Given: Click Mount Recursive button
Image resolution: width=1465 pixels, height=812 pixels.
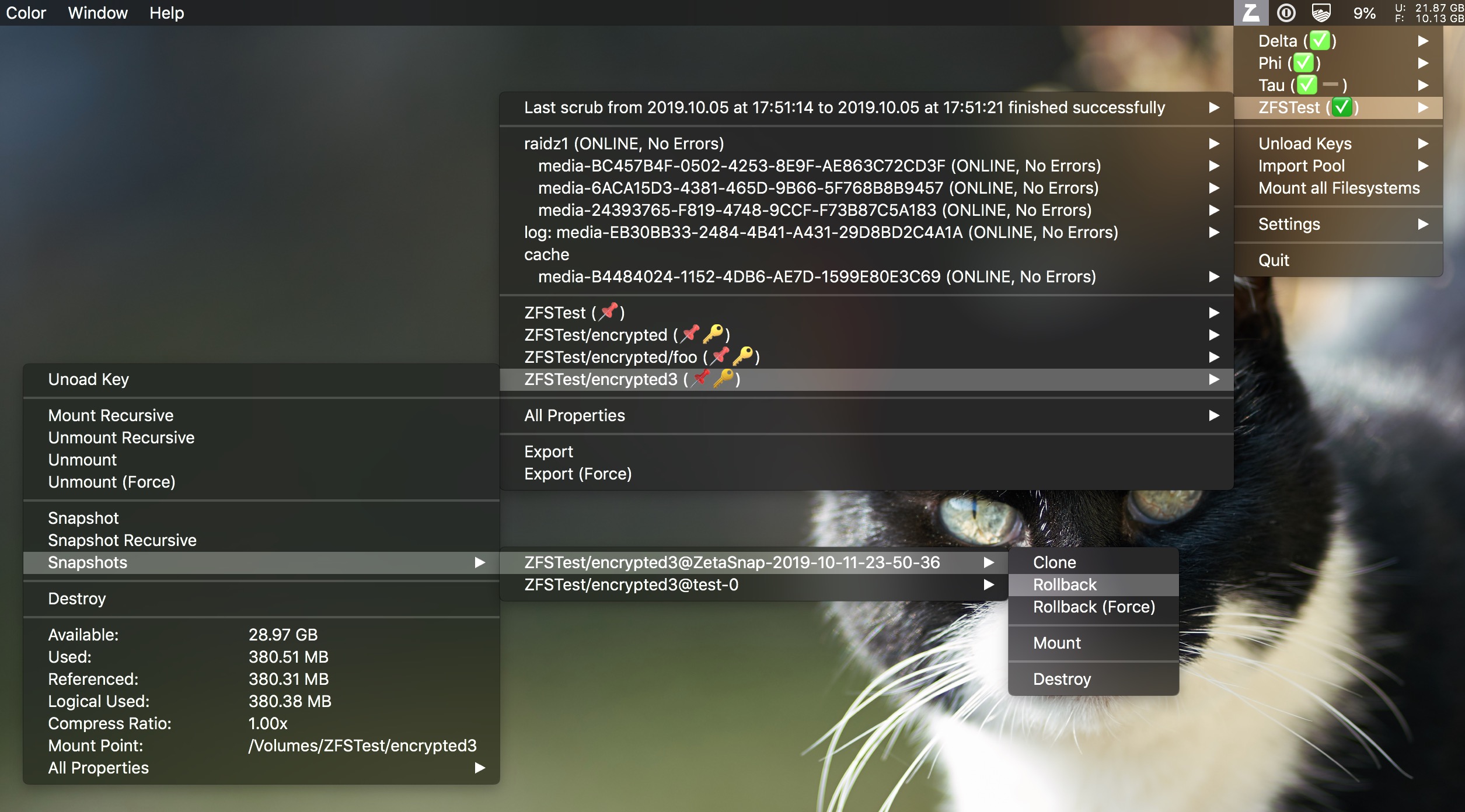Looking at the screenshot, I should (x=110, y=414).
